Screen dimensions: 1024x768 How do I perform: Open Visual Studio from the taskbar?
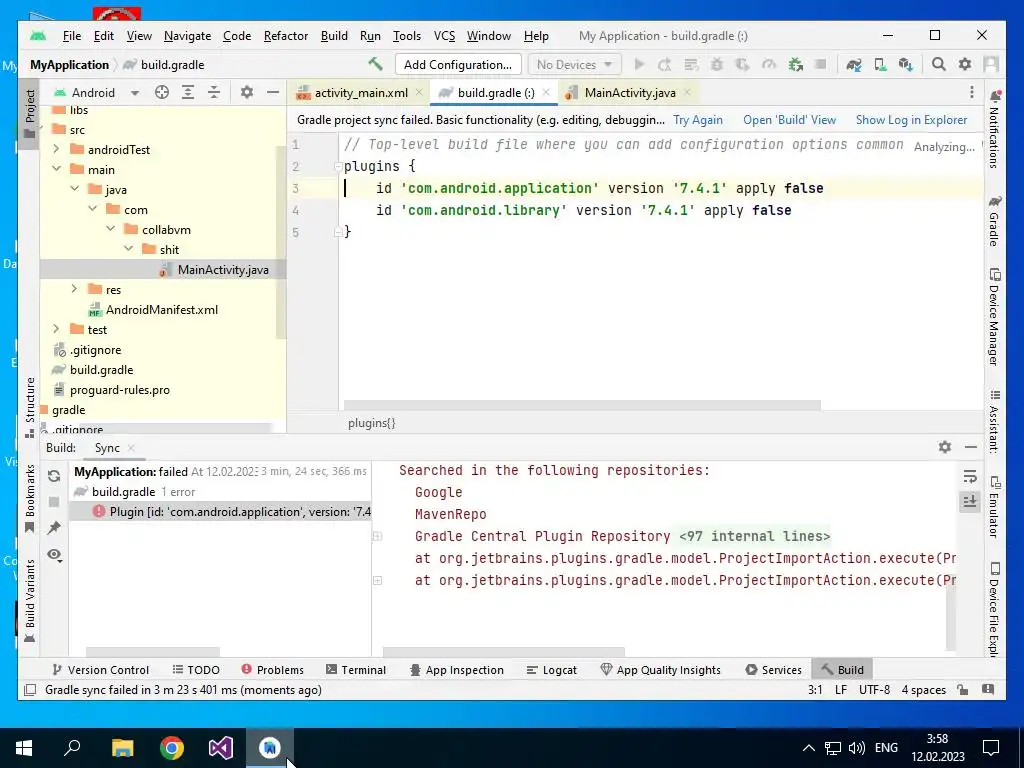click(221, 747)
